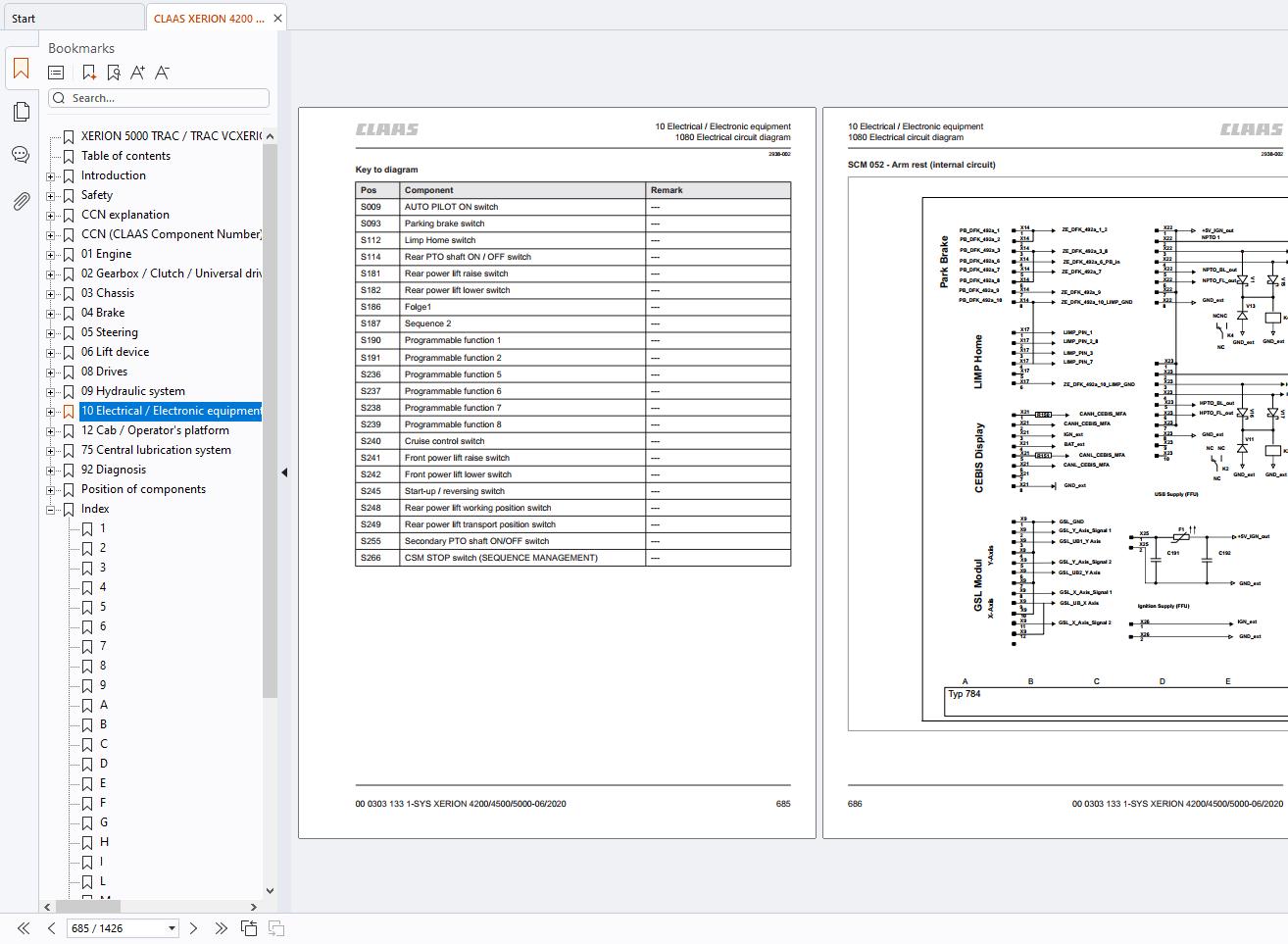1288x944 pixels.
Task: Open the Attachments paperclip panel icon
Action: [21, 201]
